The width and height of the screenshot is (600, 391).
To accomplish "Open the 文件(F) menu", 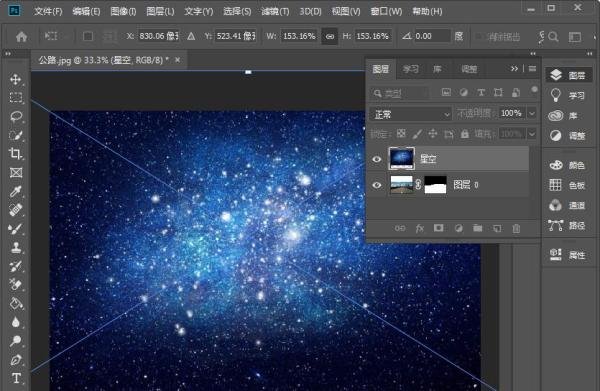I will click(48, 11).
